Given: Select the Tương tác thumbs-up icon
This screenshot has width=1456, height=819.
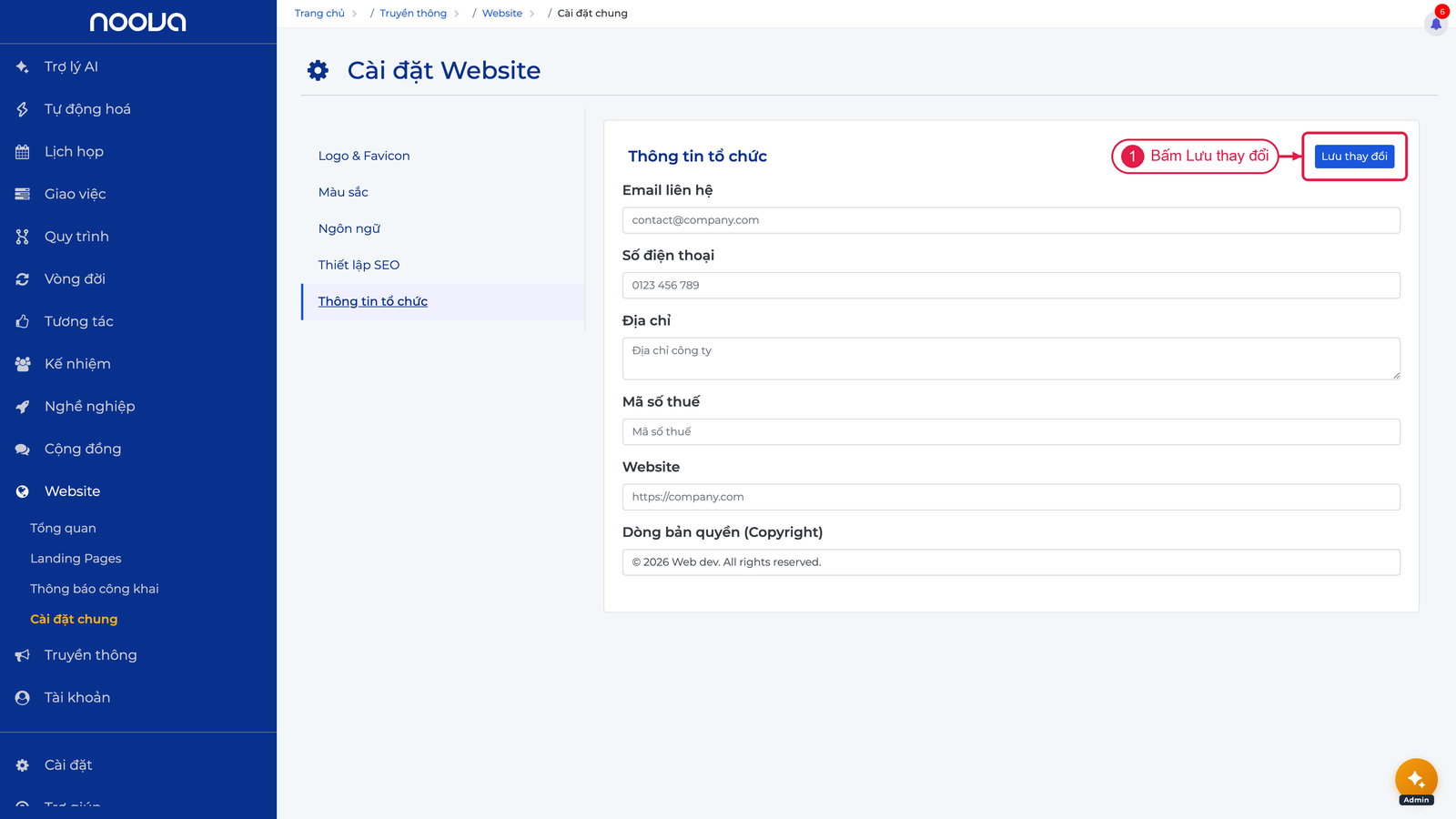Looking at the screenshot, I should [23, 321].
